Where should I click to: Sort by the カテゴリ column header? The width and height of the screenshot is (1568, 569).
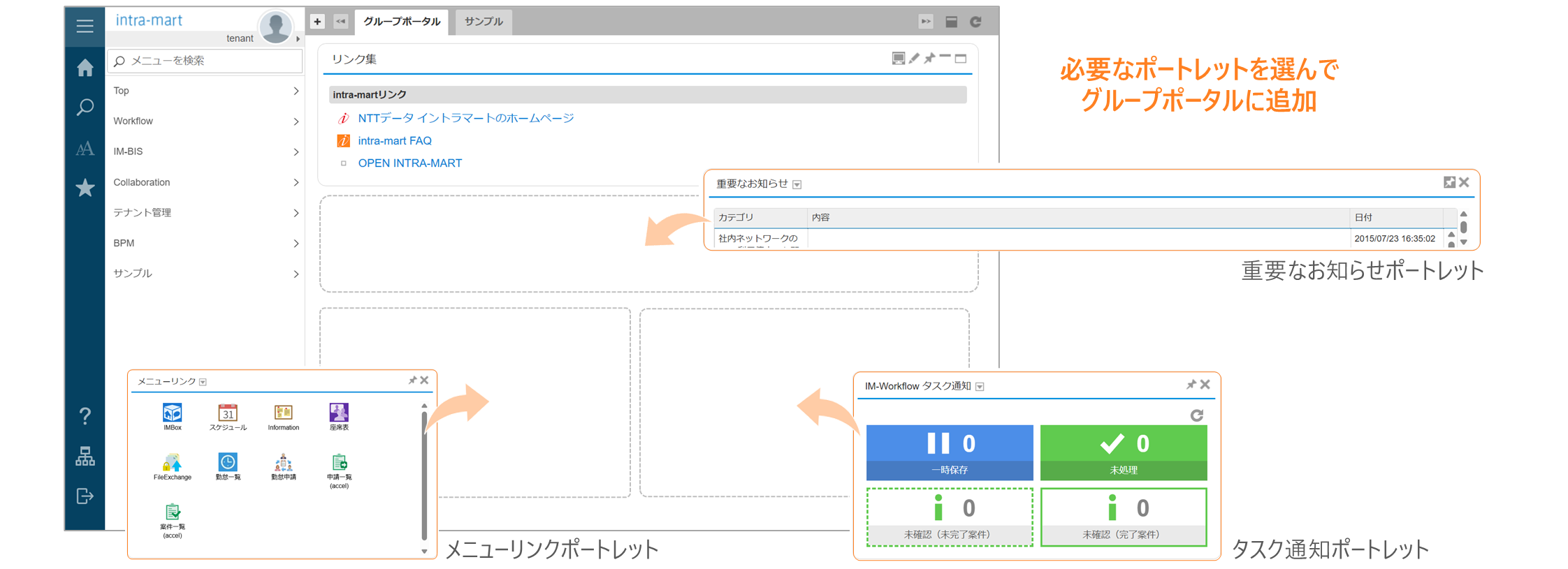pyautogui.click(x=760, y=217)
